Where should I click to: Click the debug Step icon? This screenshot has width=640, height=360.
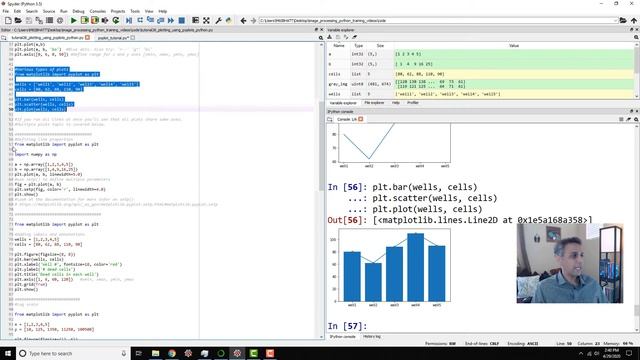pyautogui.click(x=140, y=20)
